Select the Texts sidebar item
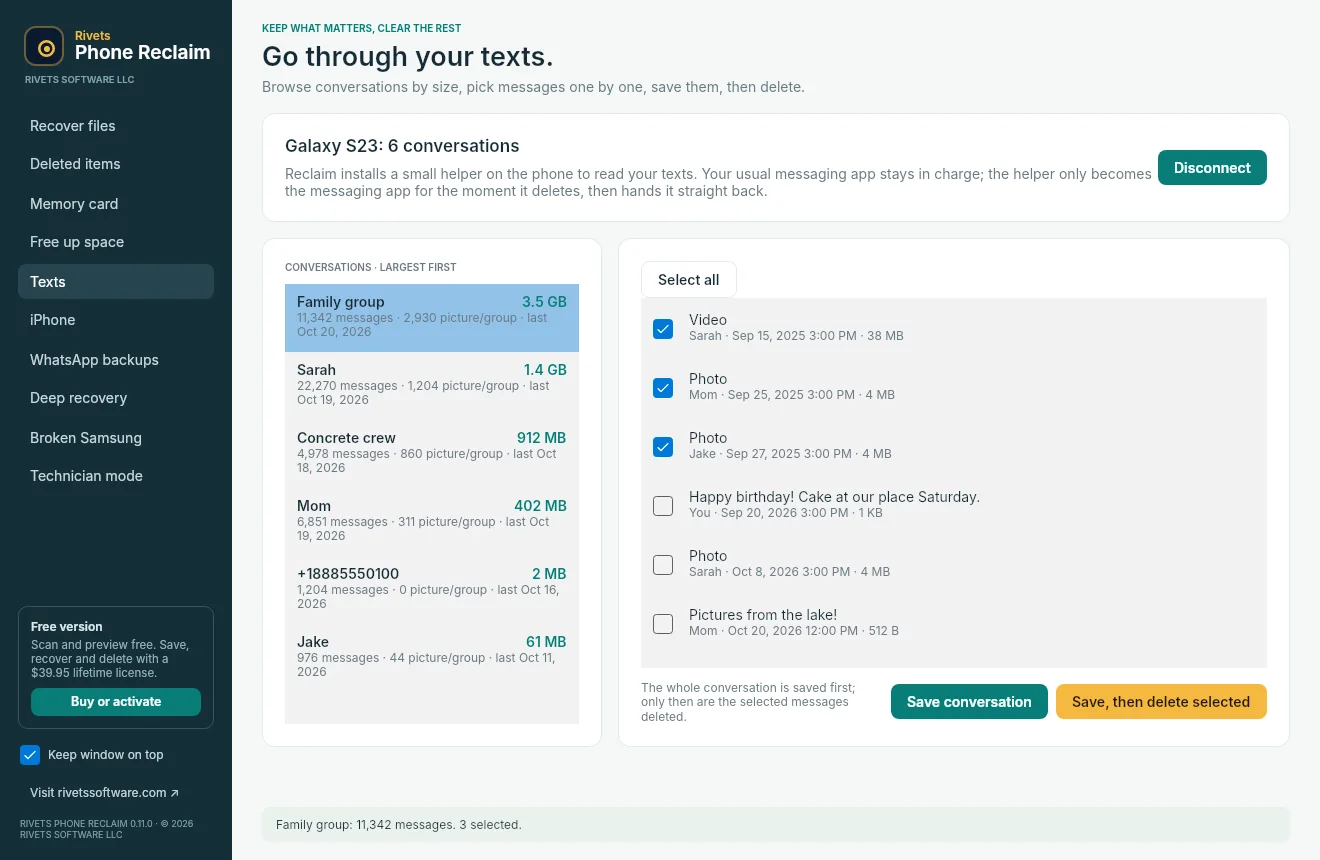 116,282
